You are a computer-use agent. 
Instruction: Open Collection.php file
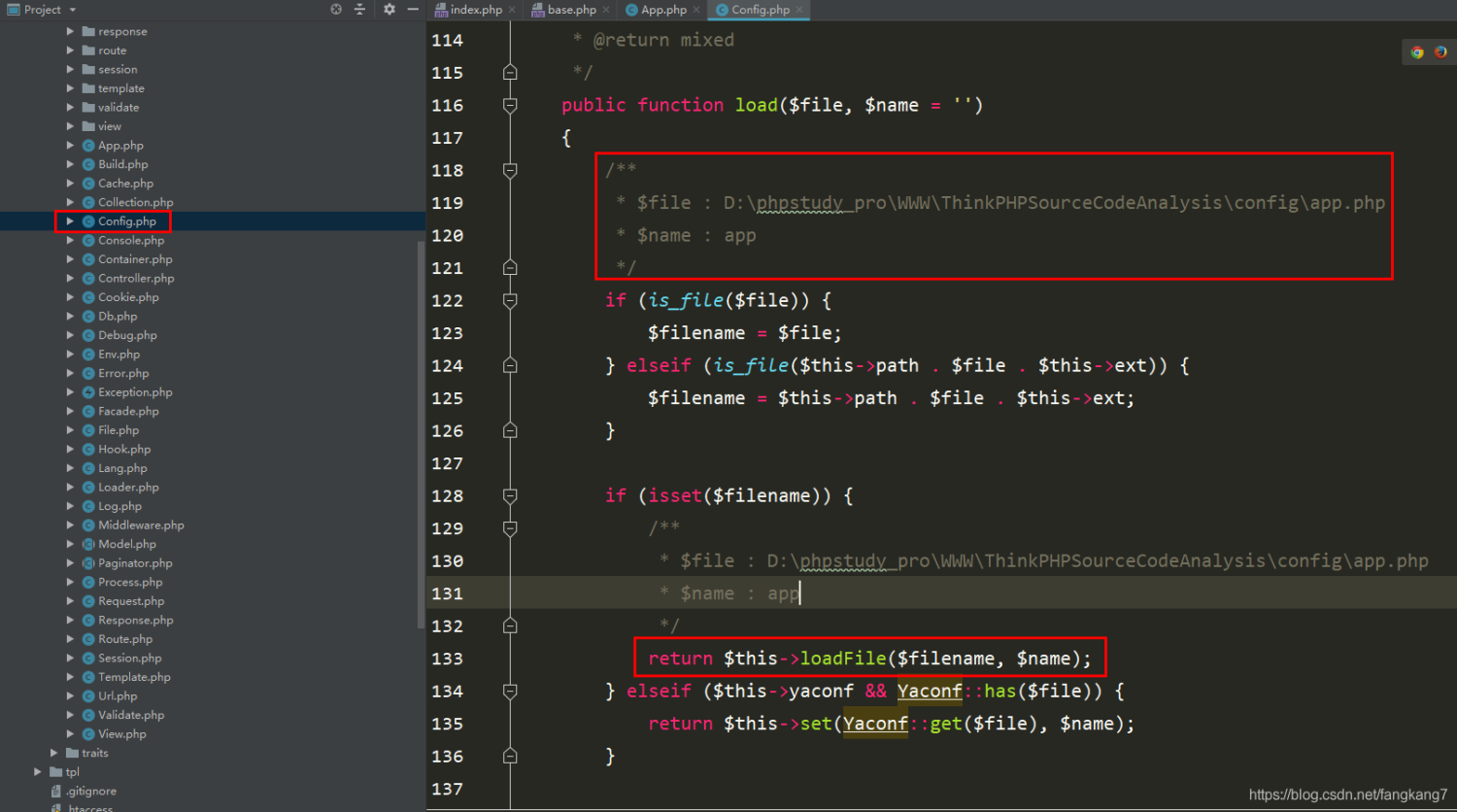click(x=135, y=202)
